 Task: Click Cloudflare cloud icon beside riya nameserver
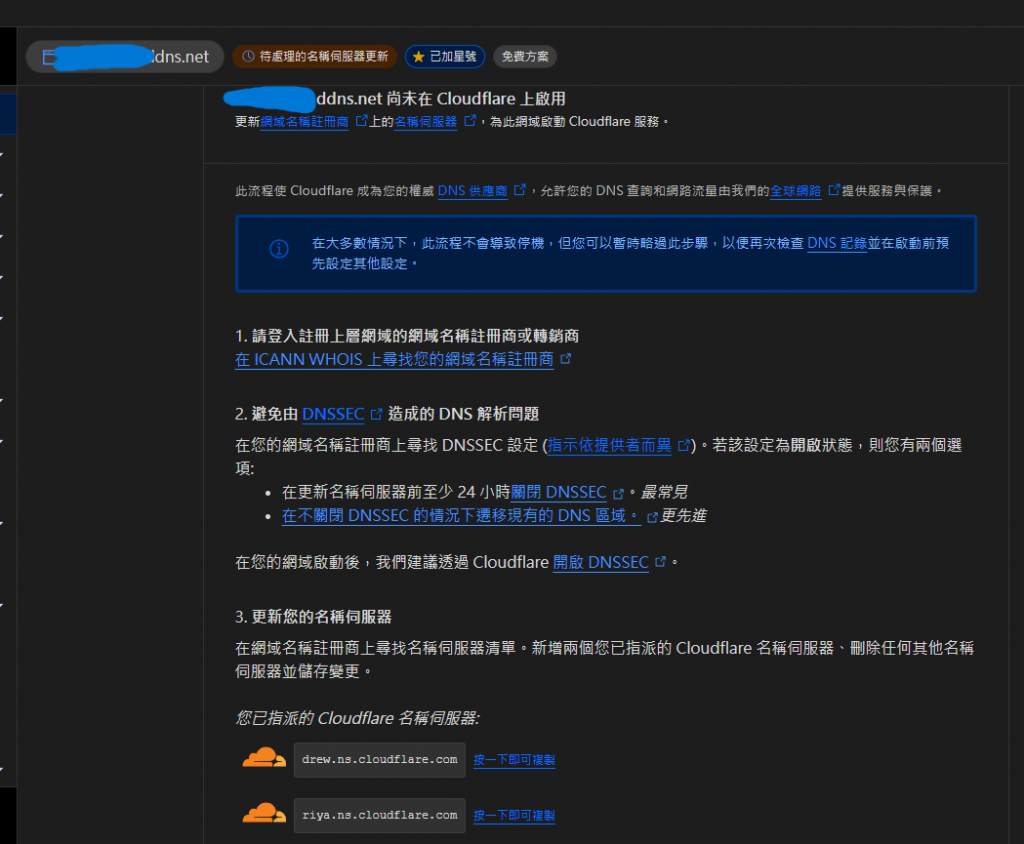(264, 813)
